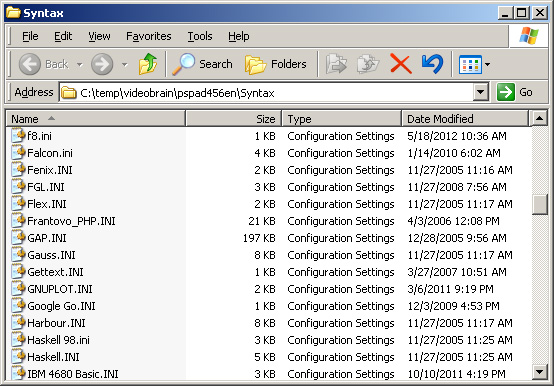Click the Back navigation arrow icon

coord(29,64)
